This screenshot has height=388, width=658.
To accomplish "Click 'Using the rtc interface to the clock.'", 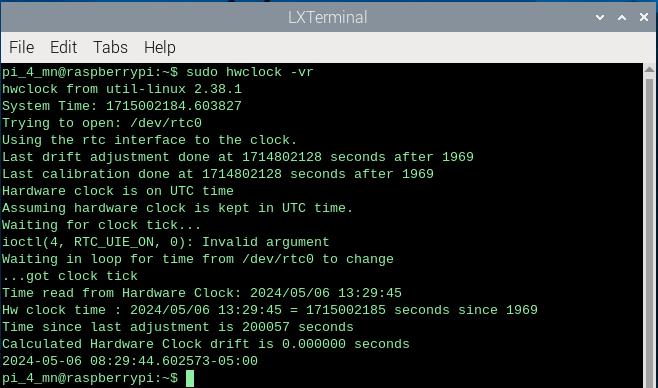I will point(150,140).
